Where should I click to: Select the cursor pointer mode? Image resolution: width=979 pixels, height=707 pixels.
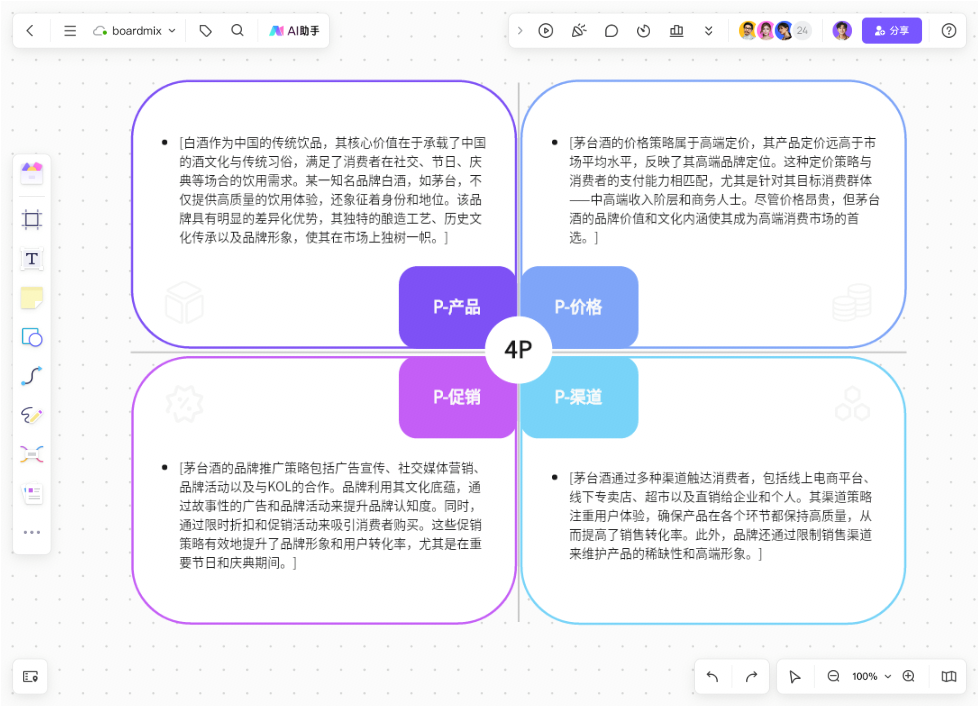pos(795,676)
